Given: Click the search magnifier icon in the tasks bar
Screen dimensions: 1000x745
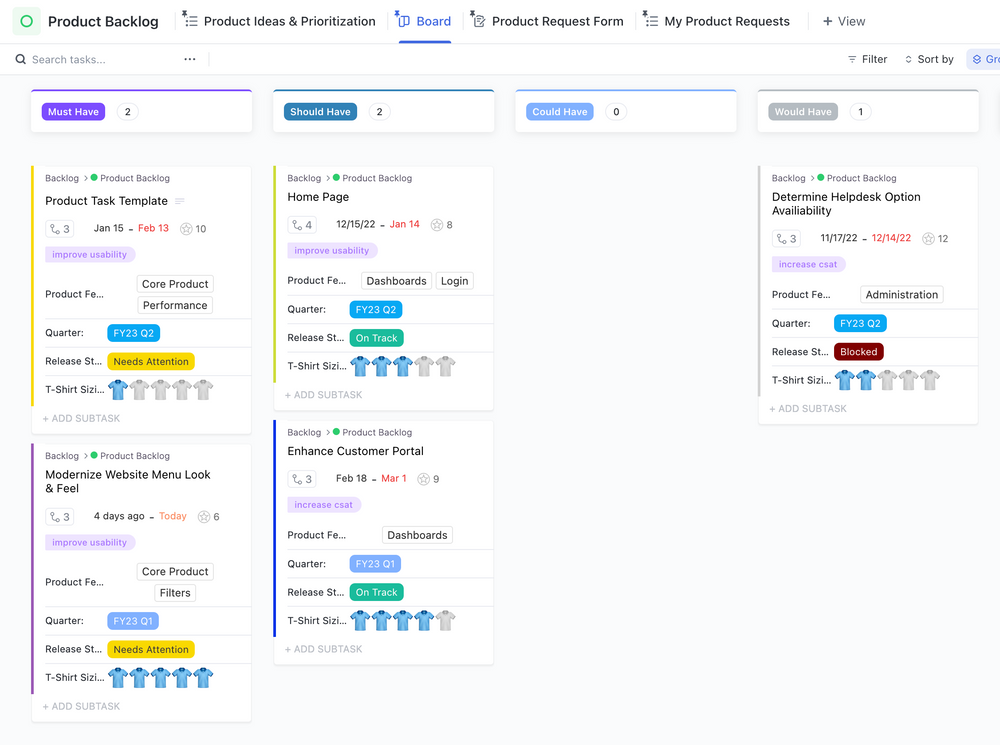Looking at the screenshot, I should pos(20,59).
